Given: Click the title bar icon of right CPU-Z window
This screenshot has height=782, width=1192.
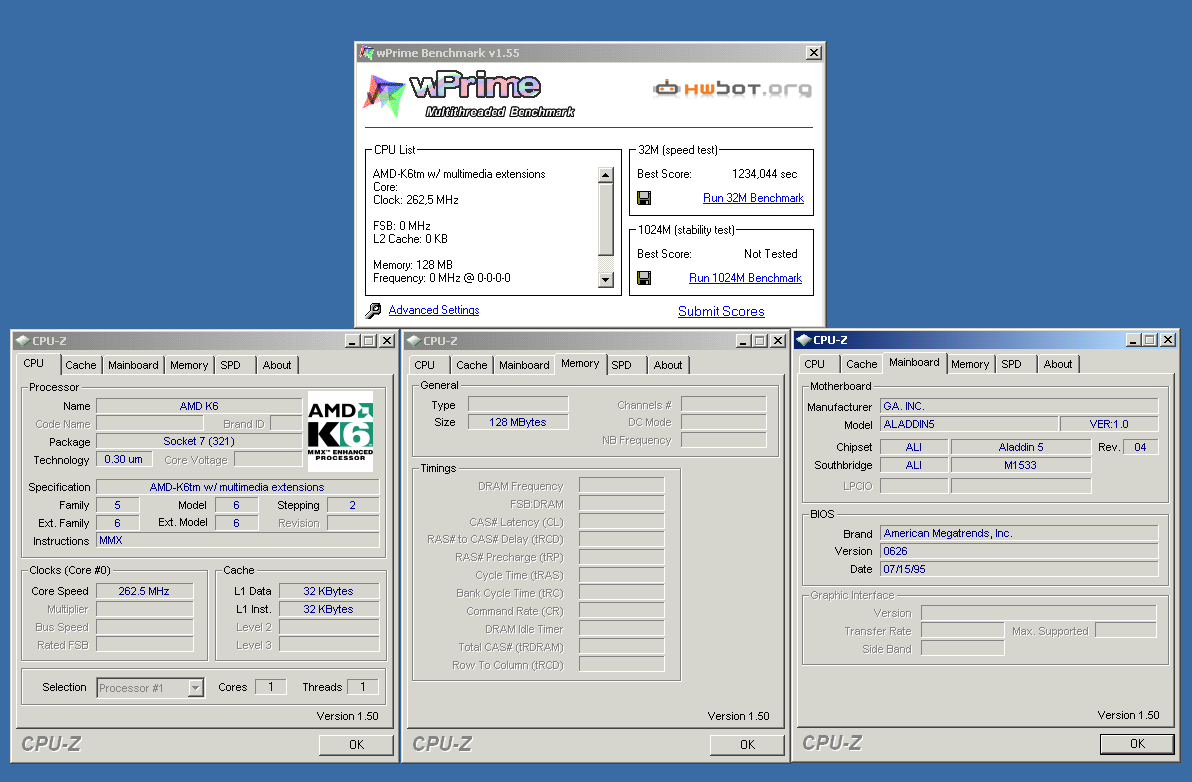Looking at the screenshot, I should (804, 340).
